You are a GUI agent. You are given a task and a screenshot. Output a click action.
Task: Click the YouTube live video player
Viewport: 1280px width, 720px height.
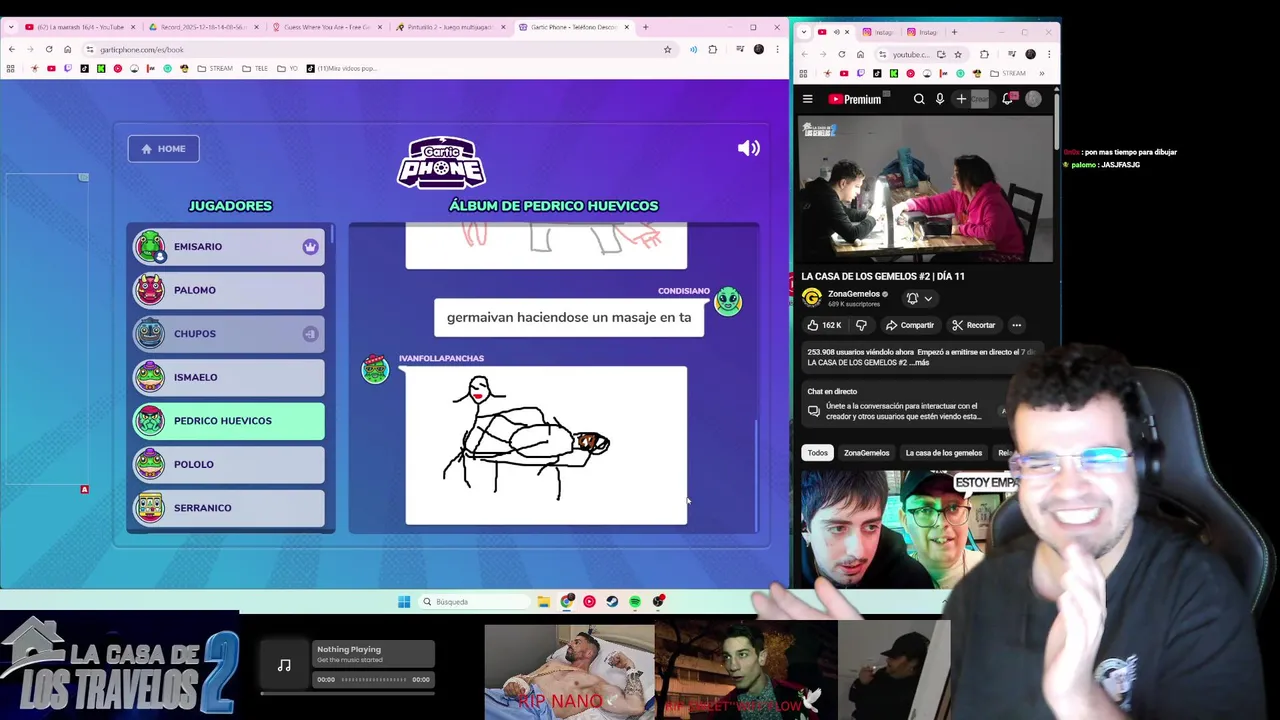[925, 189]
